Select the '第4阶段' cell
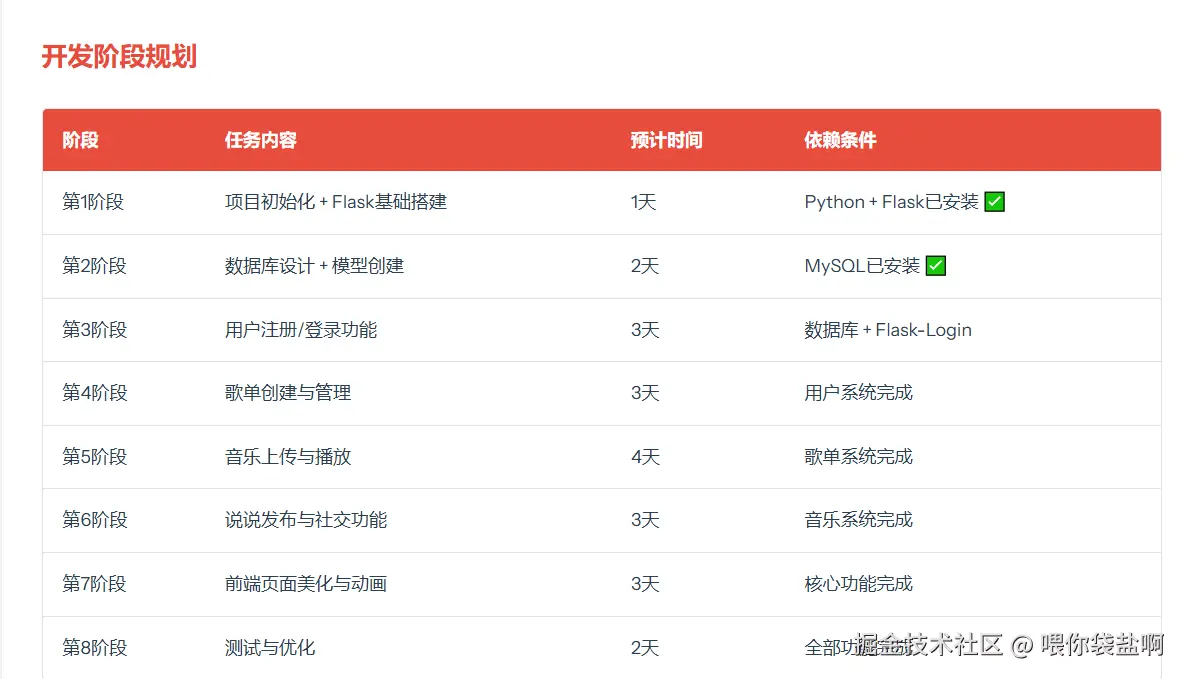Viewport: 1185px width, 679px height. click(94, 393)
